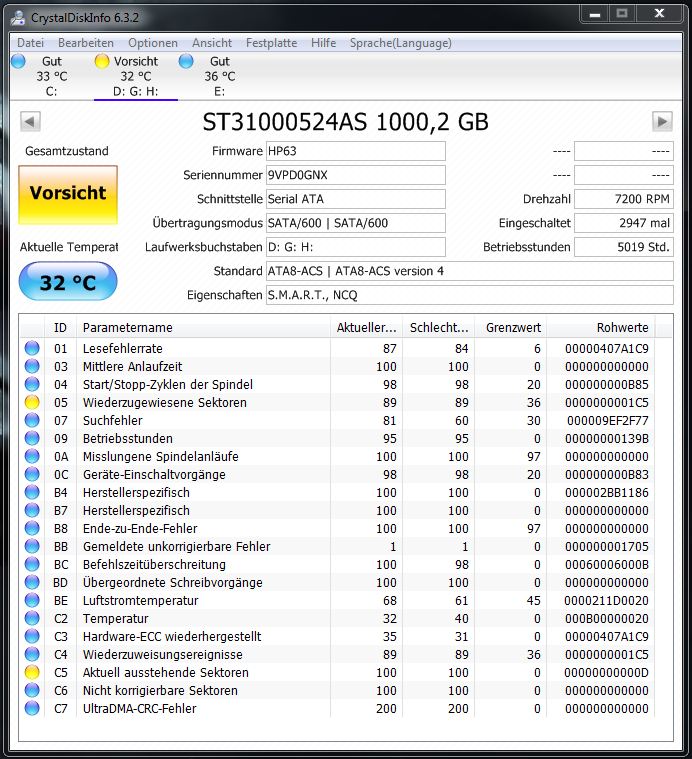
Task: Click the blue status icon of Suchfehler row
Action: [x=32, y=420]
